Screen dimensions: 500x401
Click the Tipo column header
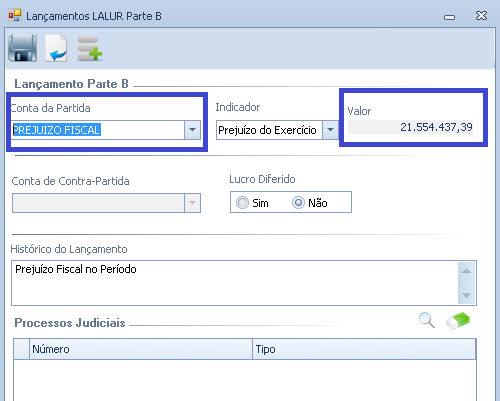point(364,349)
